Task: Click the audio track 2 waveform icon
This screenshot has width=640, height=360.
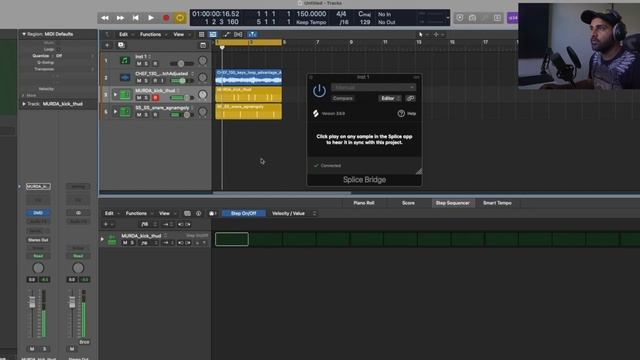Action: [124, 78]
